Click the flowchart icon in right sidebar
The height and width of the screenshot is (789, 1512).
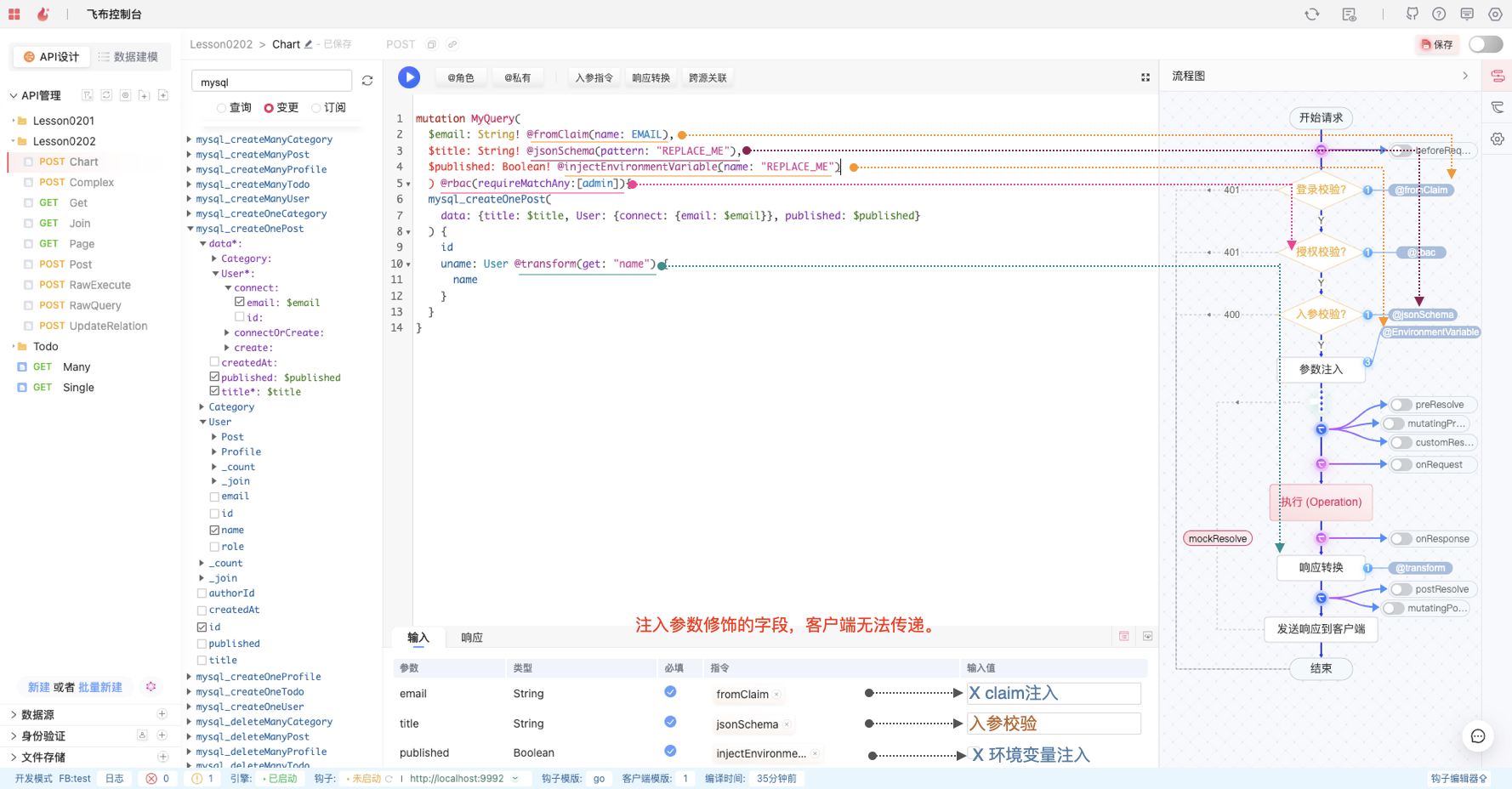[1498, 77]
